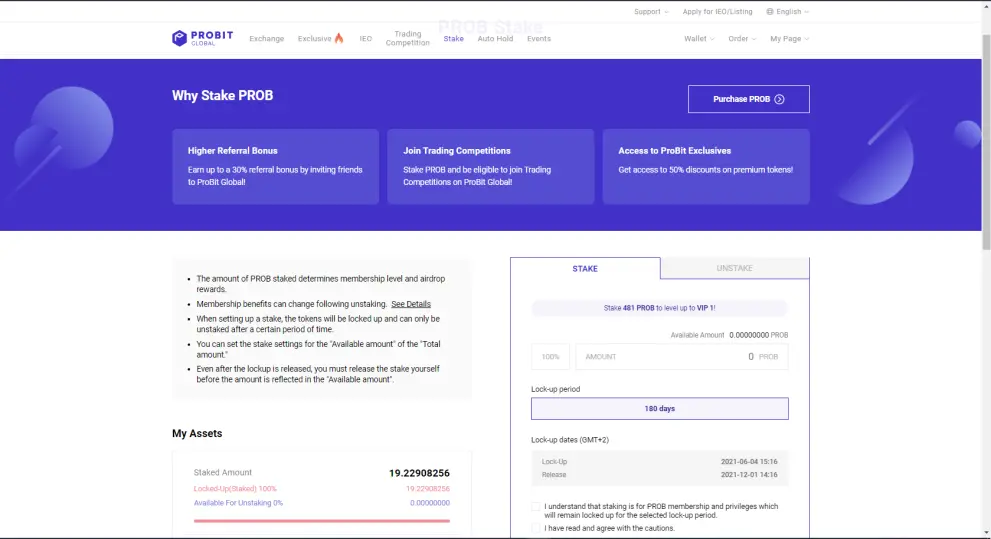This screenshot has width=991, height=539.
Task: Click the My Assets heading
Action: coord(197,433)
